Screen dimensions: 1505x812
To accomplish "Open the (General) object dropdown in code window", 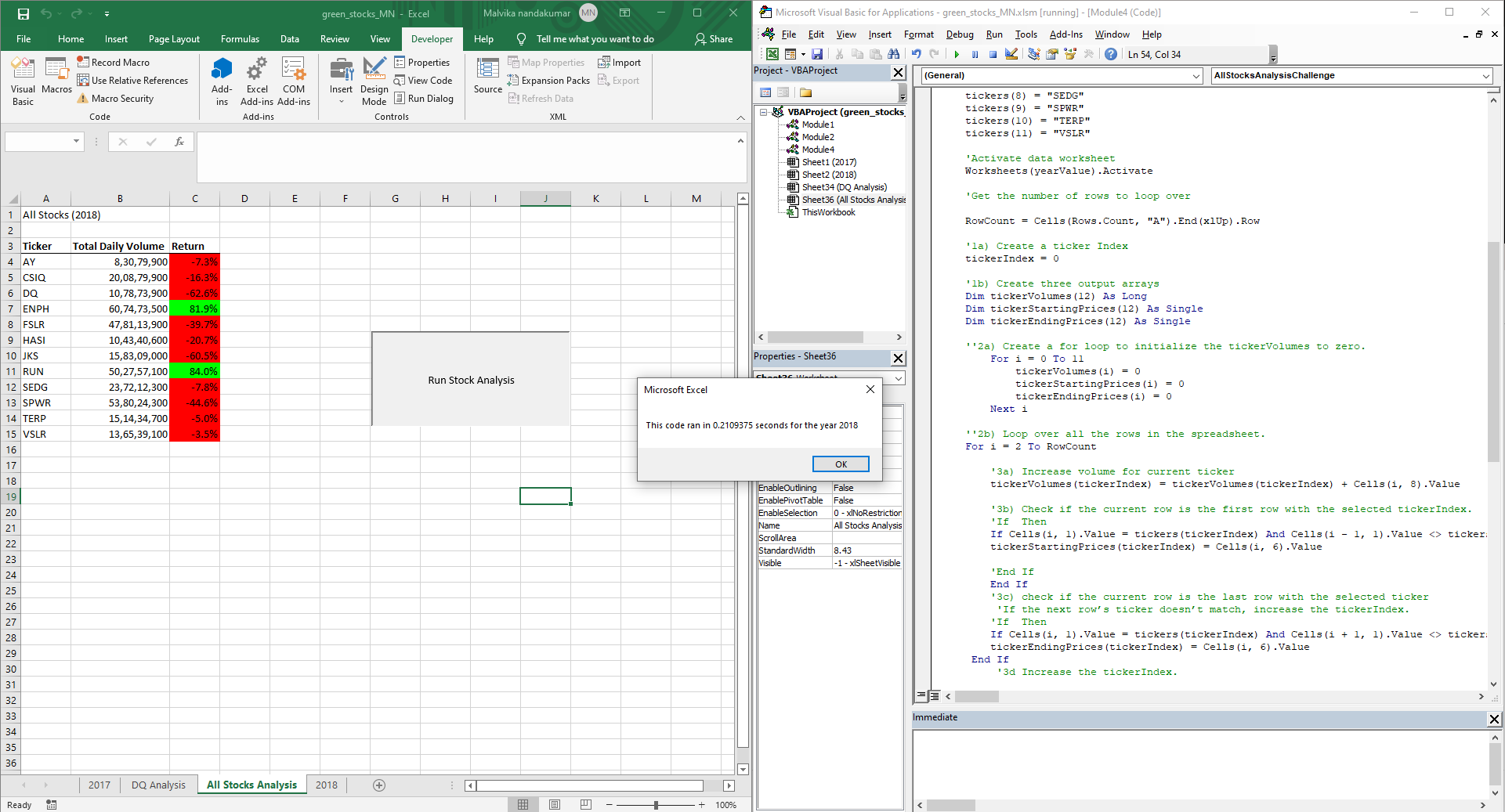I will [1196, 76].
